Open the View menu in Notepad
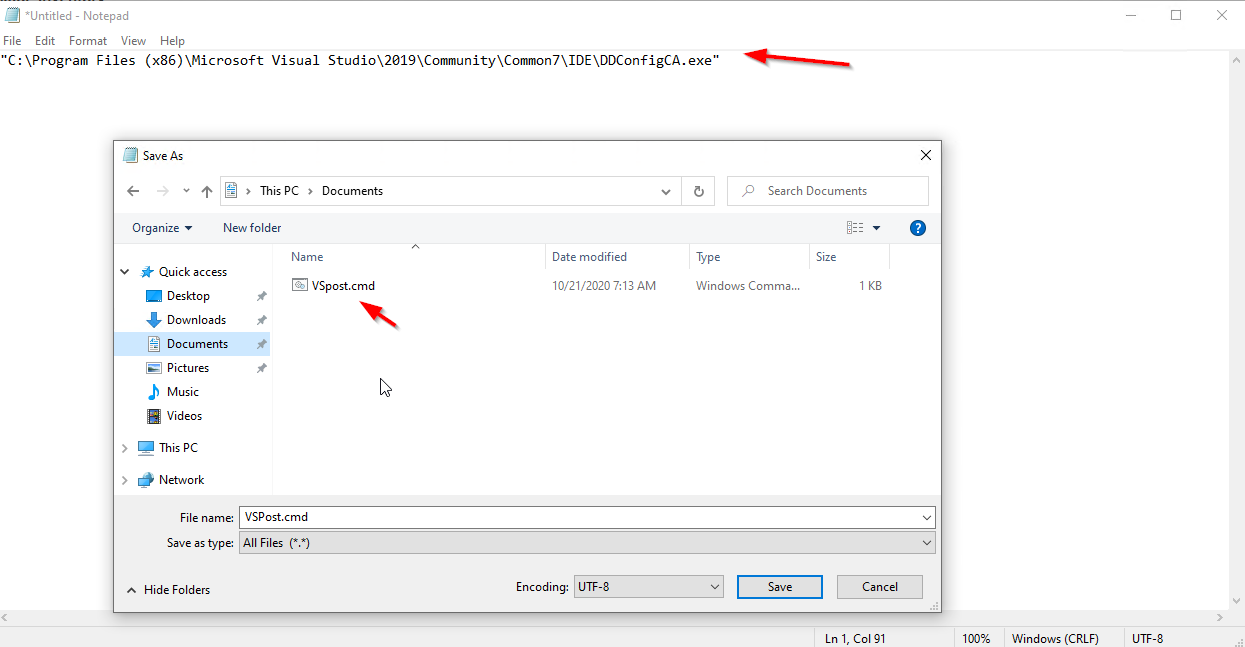The height and width of the screenshot is (647, 1245). [133, 41]
